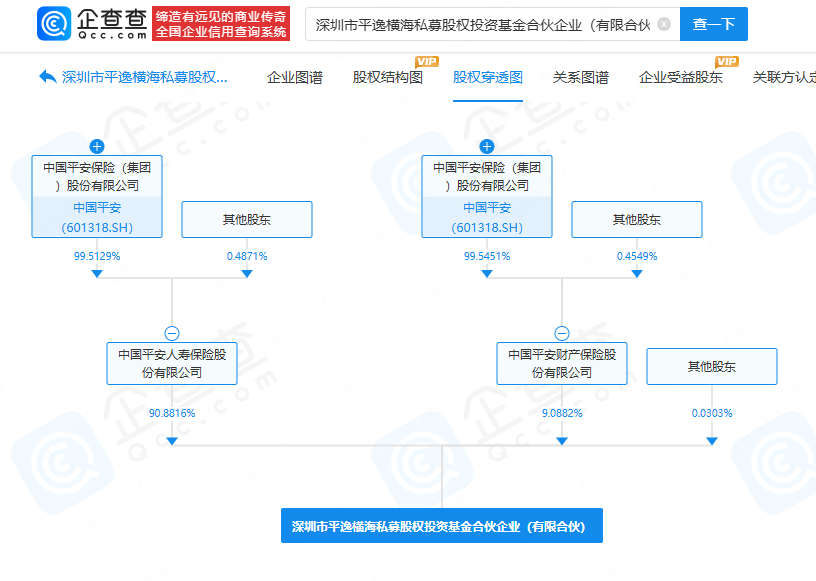Clear the search box with the X icon

pos(664,24)
